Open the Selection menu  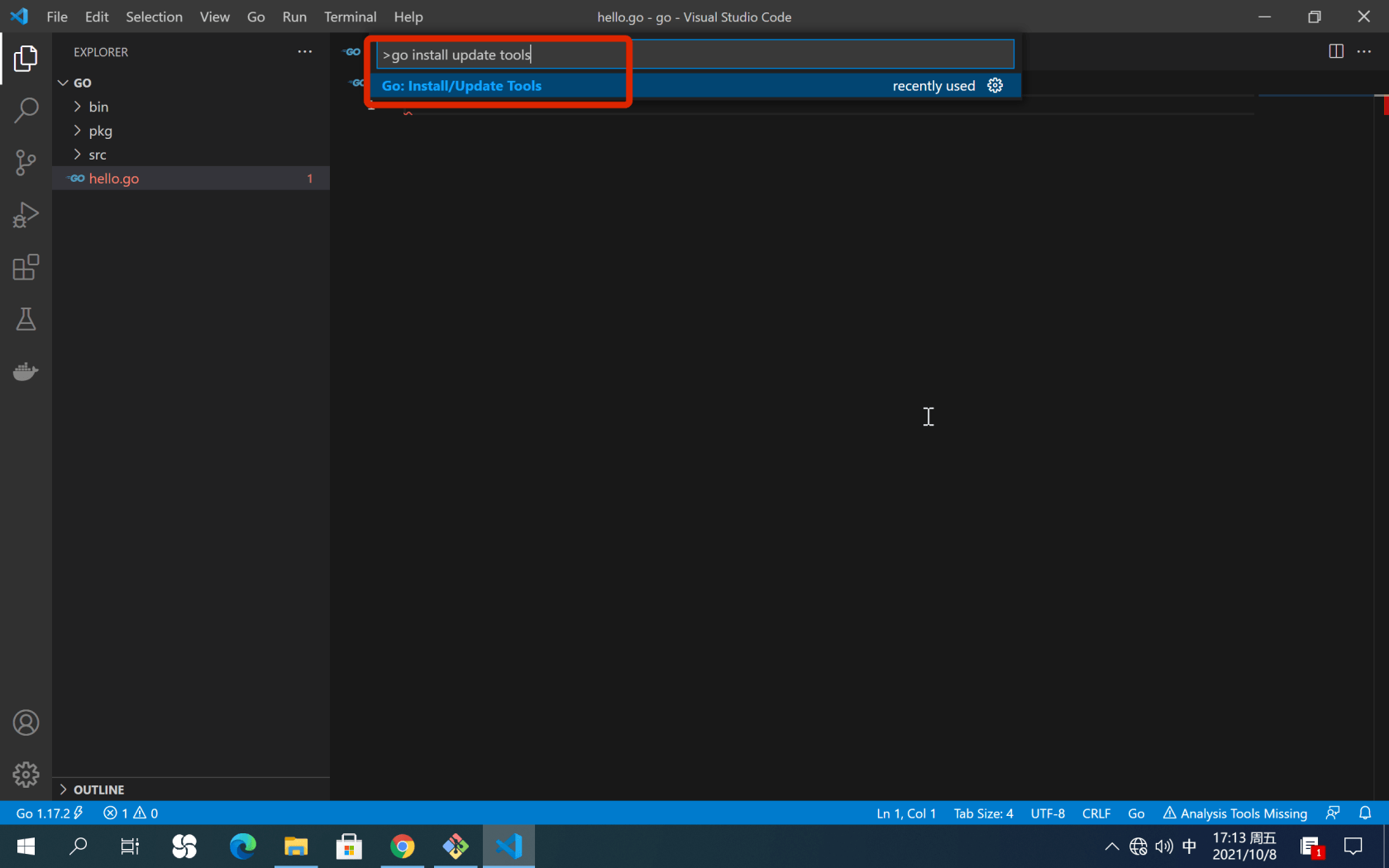[154, 17]
